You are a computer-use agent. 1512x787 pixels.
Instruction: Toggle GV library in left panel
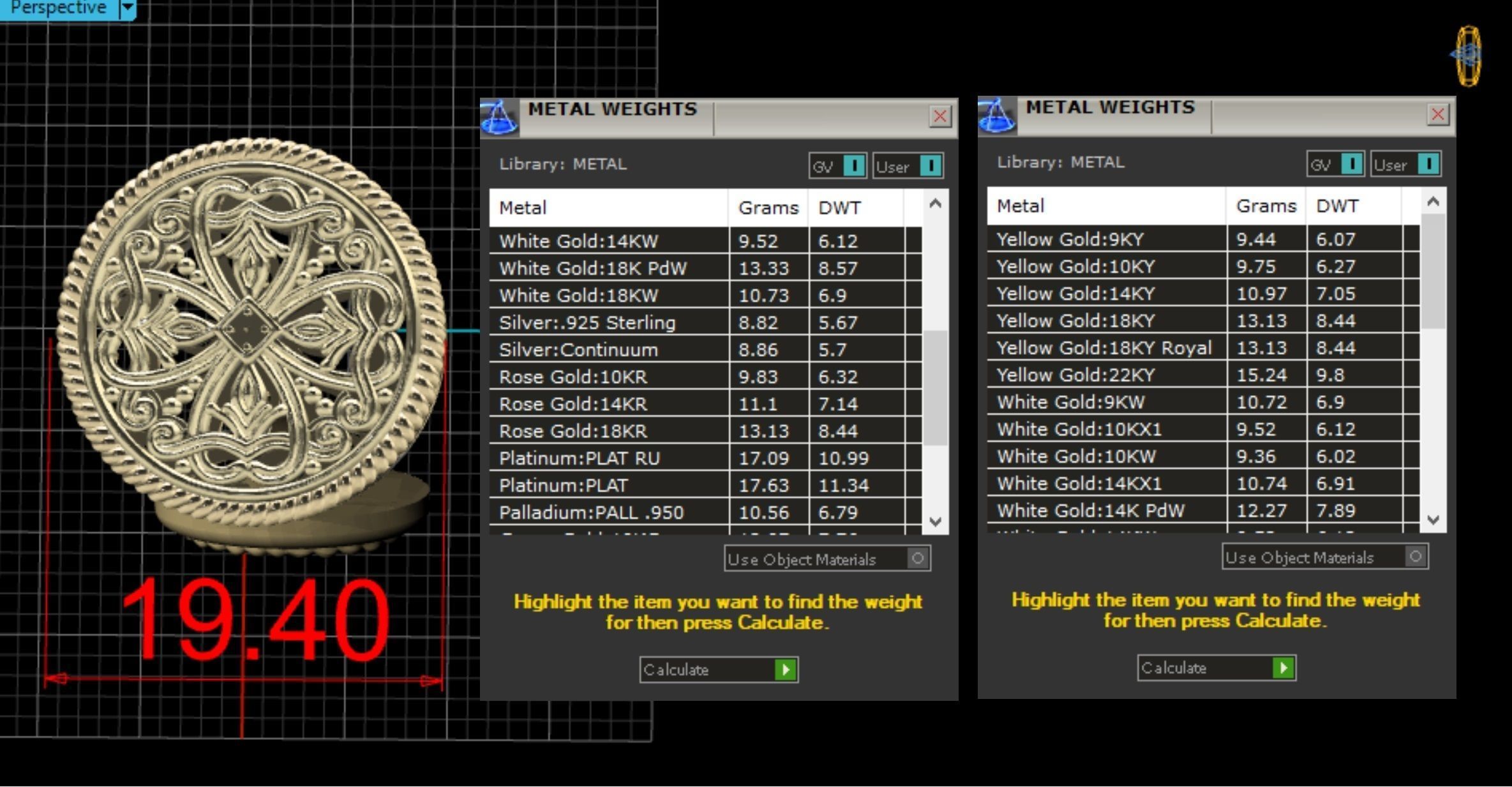(x=854, y=167)
